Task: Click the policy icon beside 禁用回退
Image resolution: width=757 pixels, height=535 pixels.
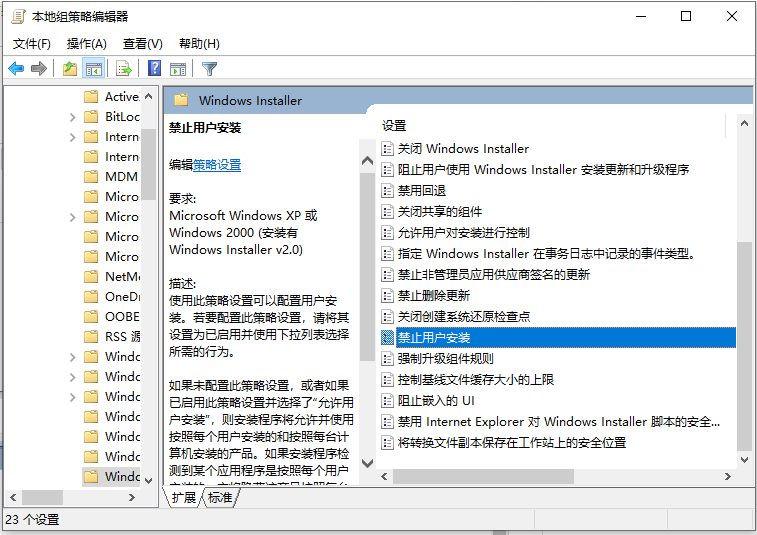Action: pos(388,191)
